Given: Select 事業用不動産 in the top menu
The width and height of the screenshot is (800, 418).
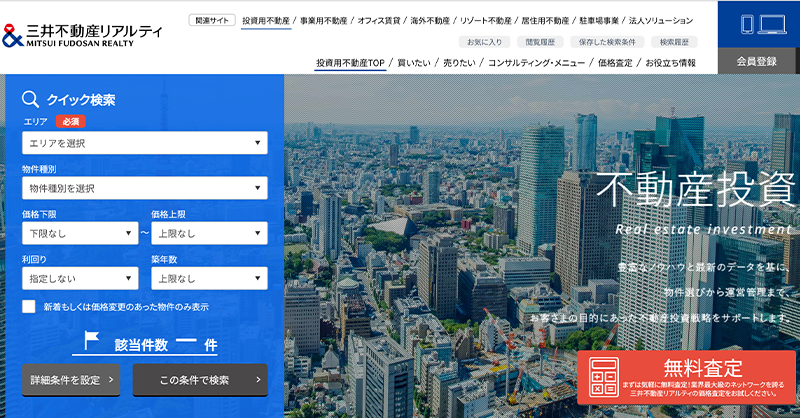Looking at the screenshot, I should coord(324,20).
